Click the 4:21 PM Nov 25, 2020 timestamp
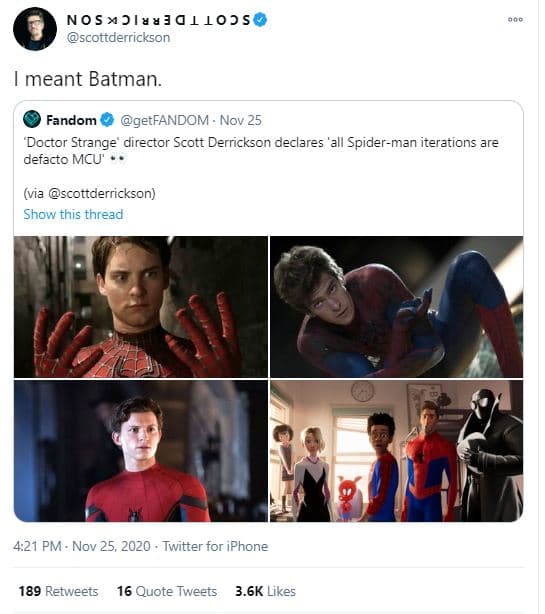Viewport: 545px width, 614px height. (81, 546)
